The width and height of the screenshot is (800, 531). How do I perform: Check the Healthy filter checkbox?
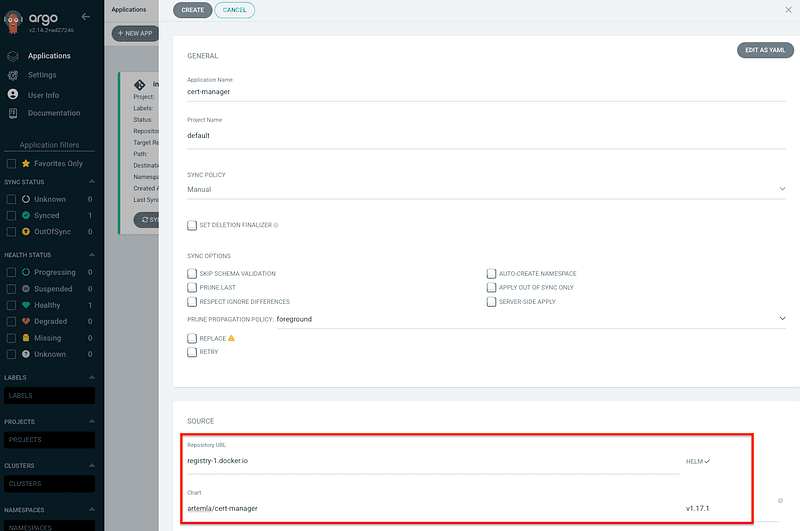11,305
